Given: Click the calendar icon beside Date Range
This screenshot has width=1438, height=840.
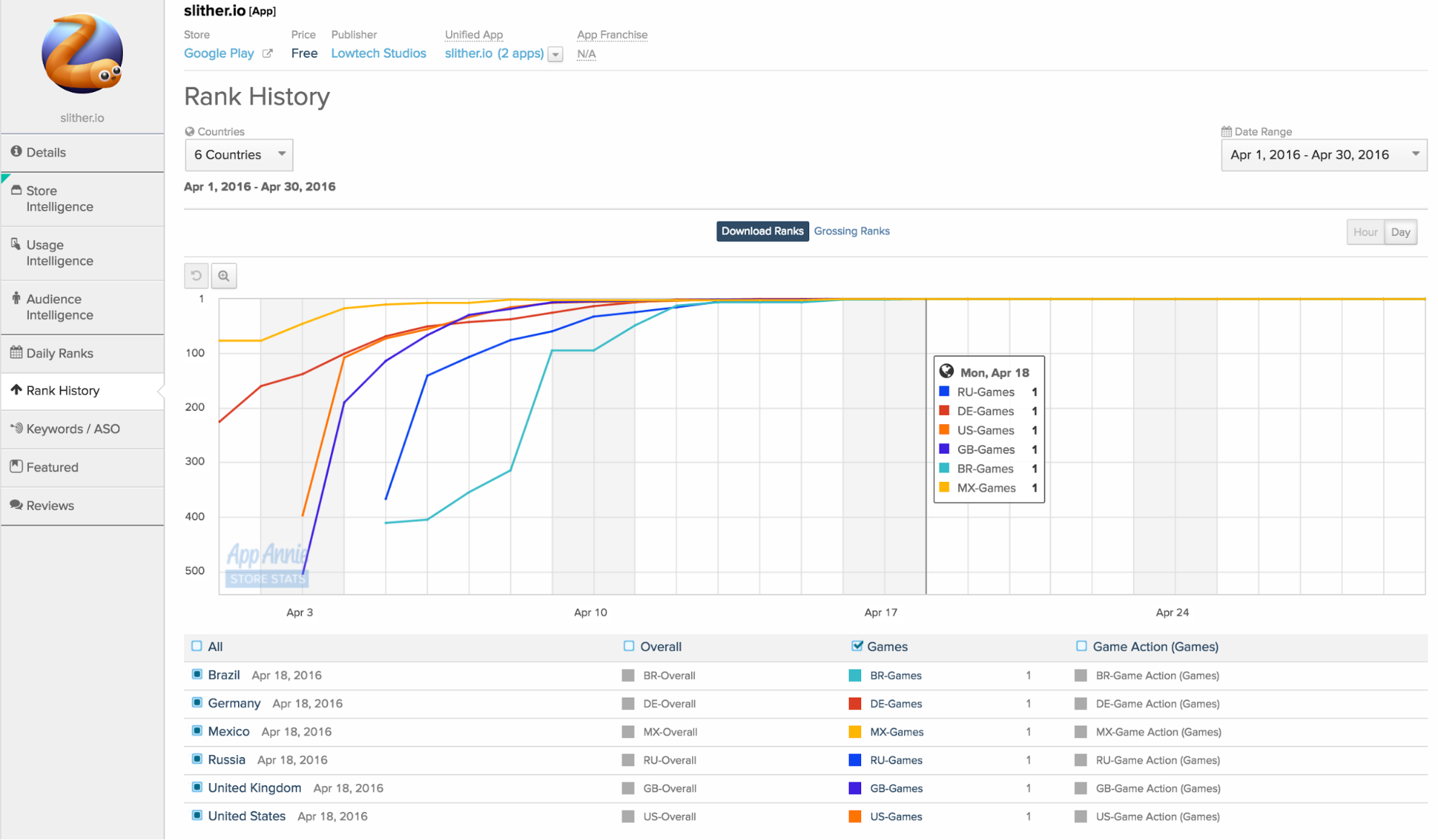Looking at the screenshot, I should pos(1227,132).
